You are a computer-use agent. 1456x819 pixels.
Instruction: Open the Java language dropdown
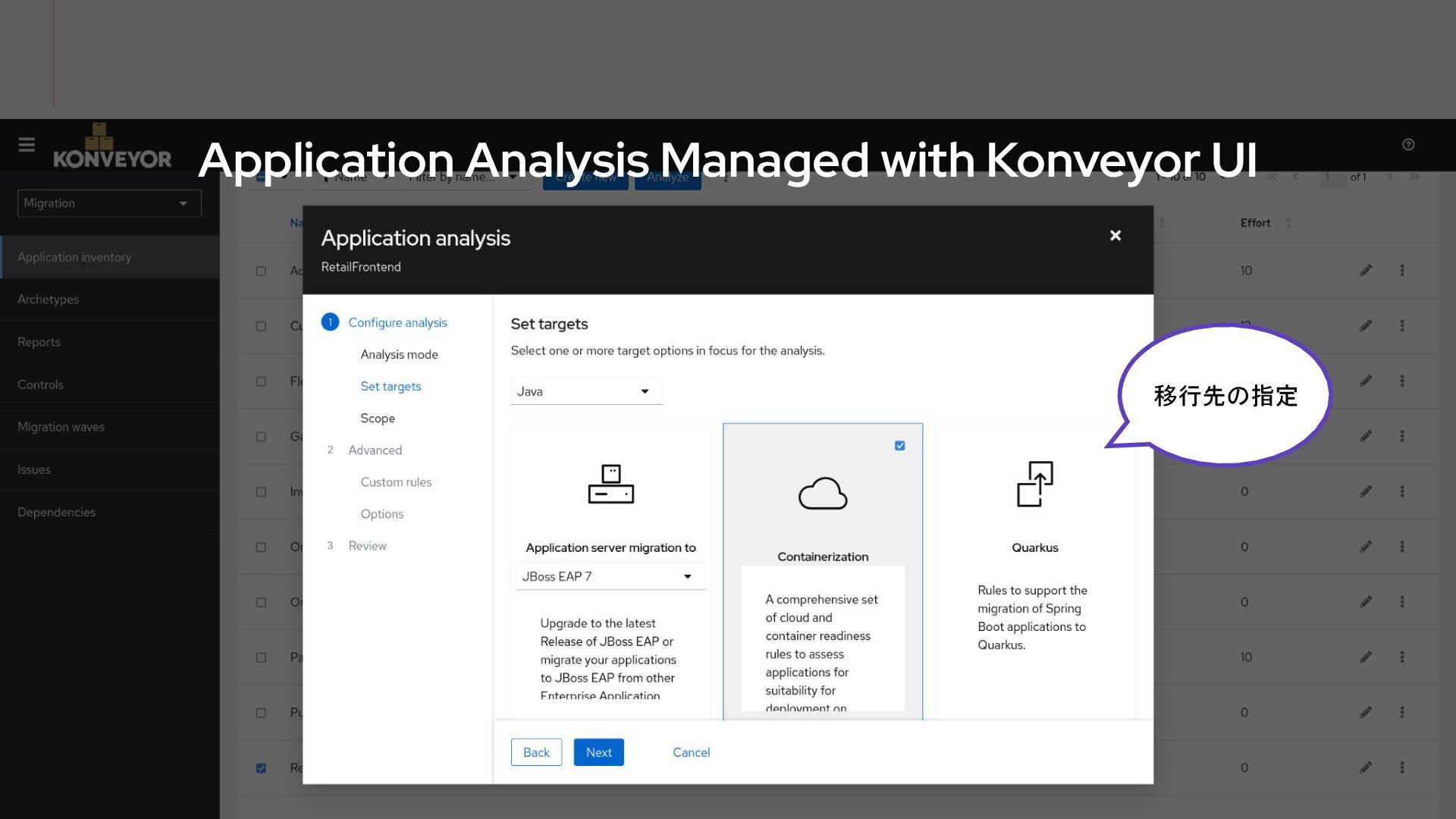click(585, 391)
